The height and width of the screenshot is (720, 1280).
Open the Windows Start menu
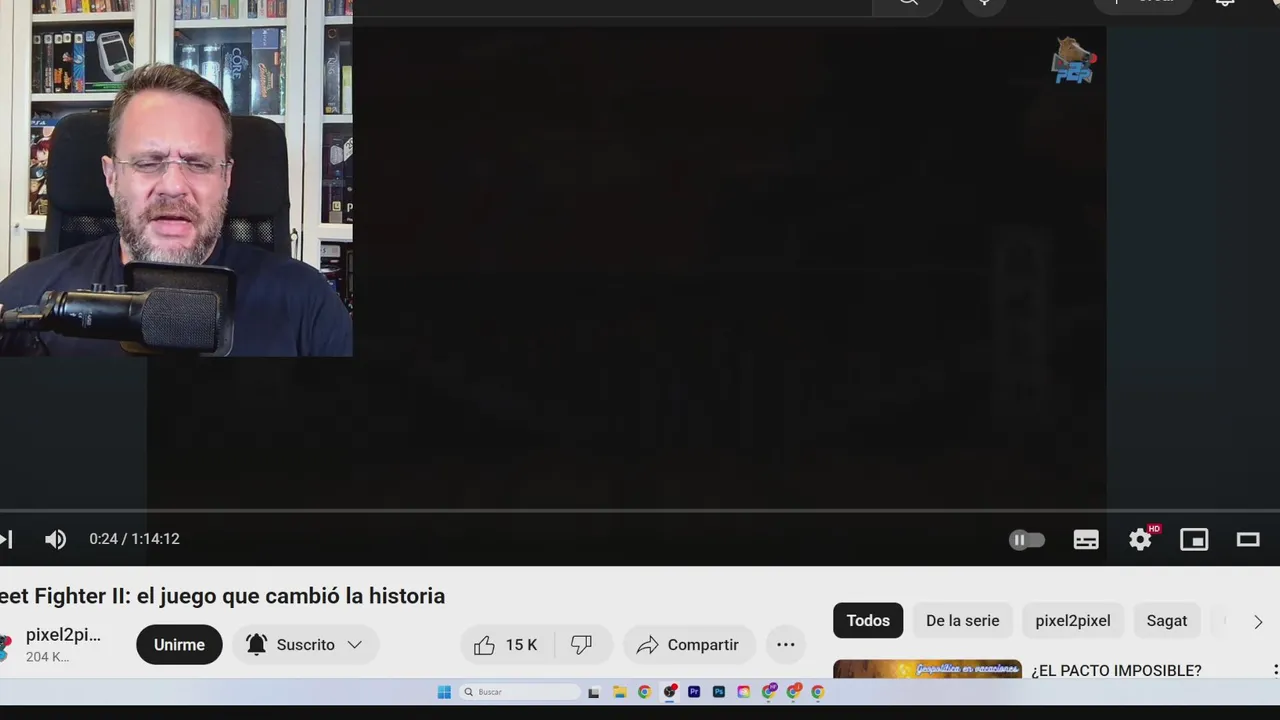tap(444, 692)
